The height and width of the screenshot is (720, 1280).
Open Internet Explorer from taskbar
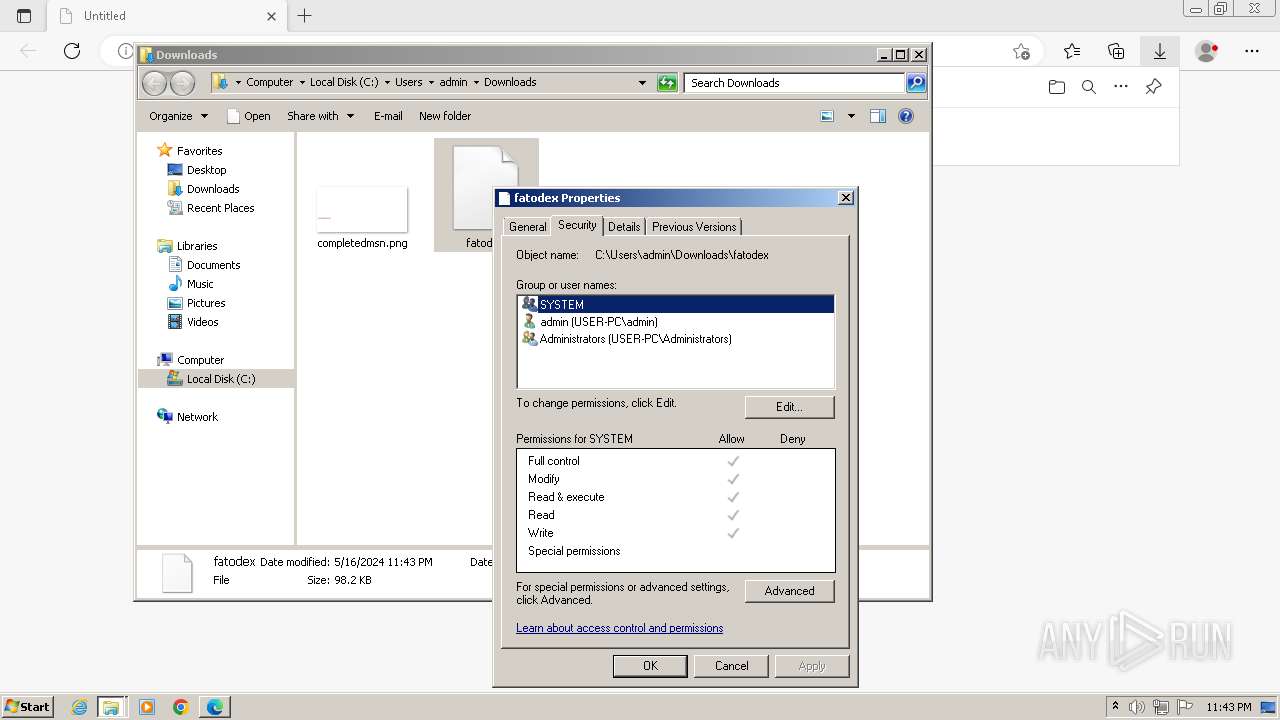pyautogui.click(x=79, y=707)
